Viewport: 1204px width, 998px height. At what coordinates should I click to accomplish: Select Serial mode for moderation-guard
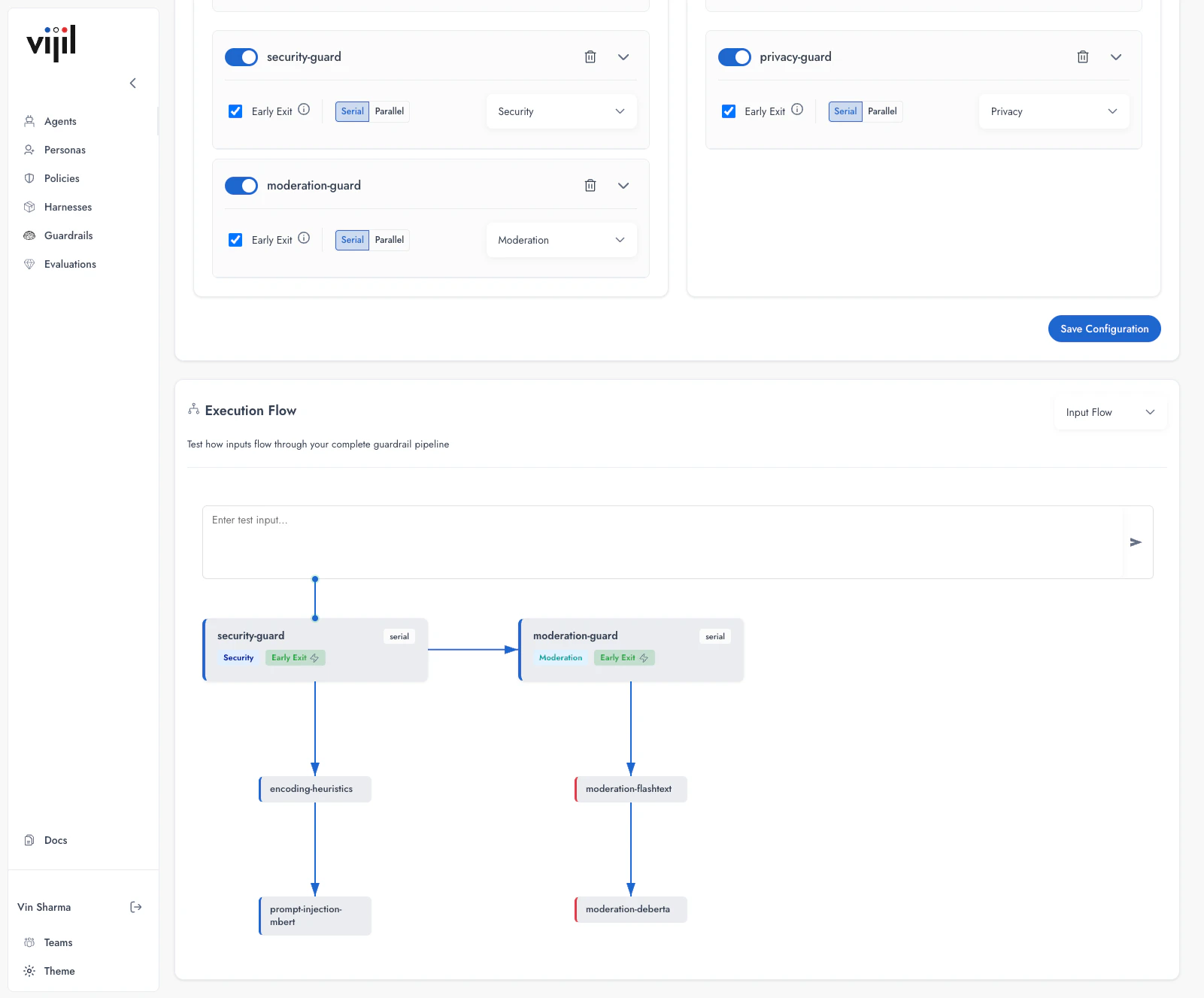(x=351, y=239)
